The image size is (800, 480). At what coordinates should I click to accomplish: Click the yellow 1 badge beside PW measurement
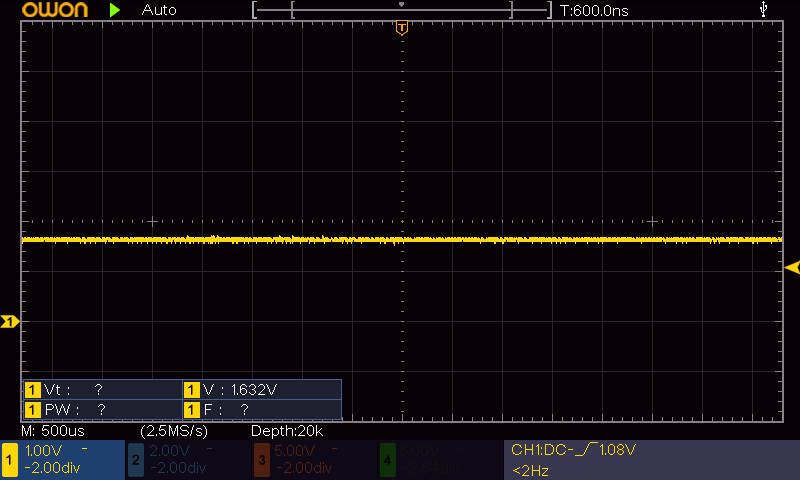[32, 410]
